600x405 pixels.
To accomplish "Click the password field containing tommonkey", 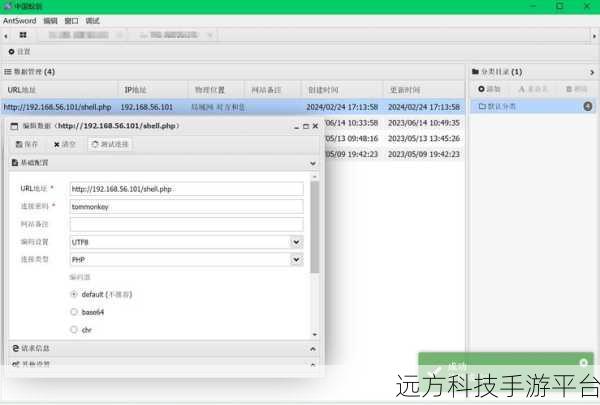I will click(x=187, y=207).
